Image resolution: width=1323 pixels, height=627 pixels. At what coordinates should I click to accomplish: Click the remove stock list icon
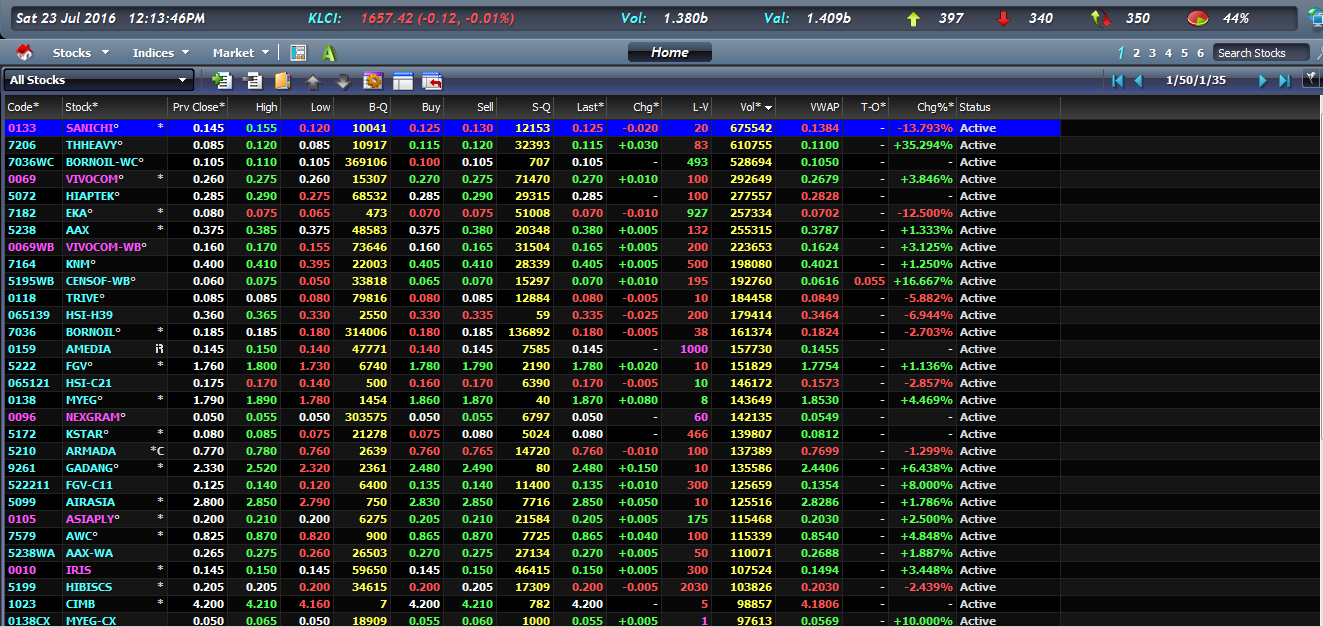click(x=252, y=81)
